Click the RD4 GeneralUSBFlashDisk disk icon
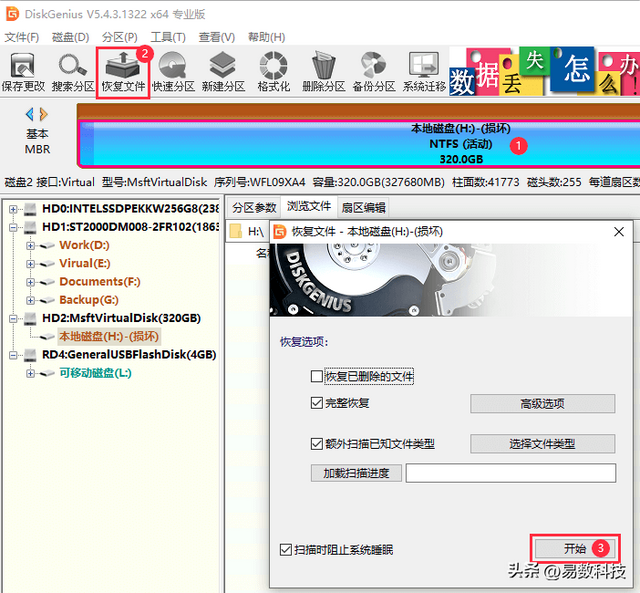Viewport: 640px width, 593px height. [30, 355]
